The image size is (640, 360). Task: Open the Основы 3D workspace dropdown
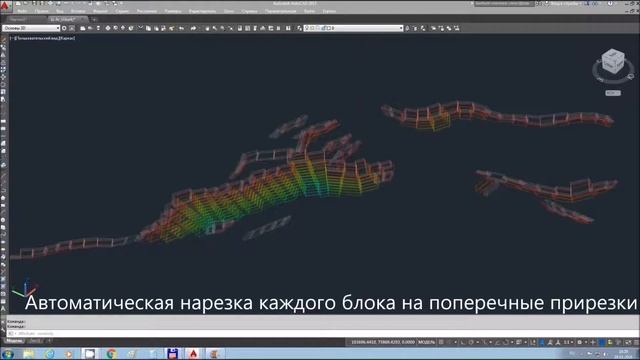pos(31,28)
